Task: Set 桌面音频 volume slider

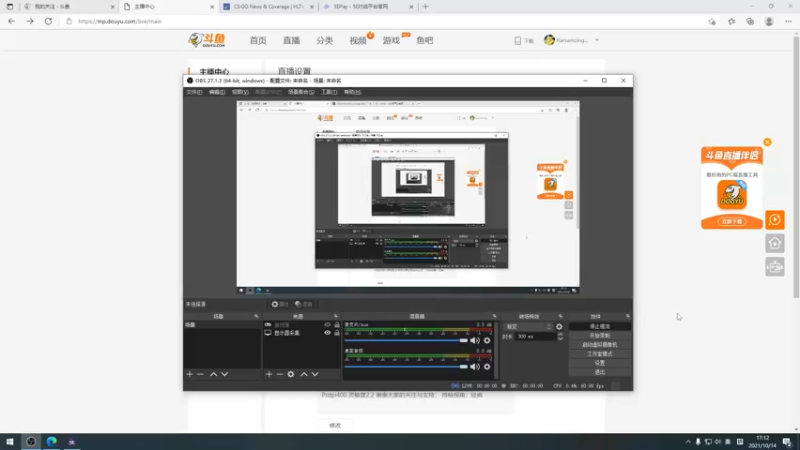Action: [x=406, y=366]
